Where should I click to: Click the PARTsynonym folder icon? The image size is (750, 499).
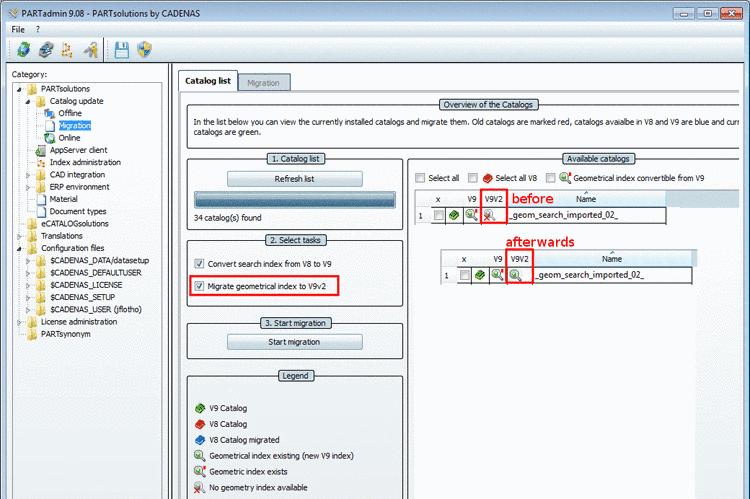point(32,334)
